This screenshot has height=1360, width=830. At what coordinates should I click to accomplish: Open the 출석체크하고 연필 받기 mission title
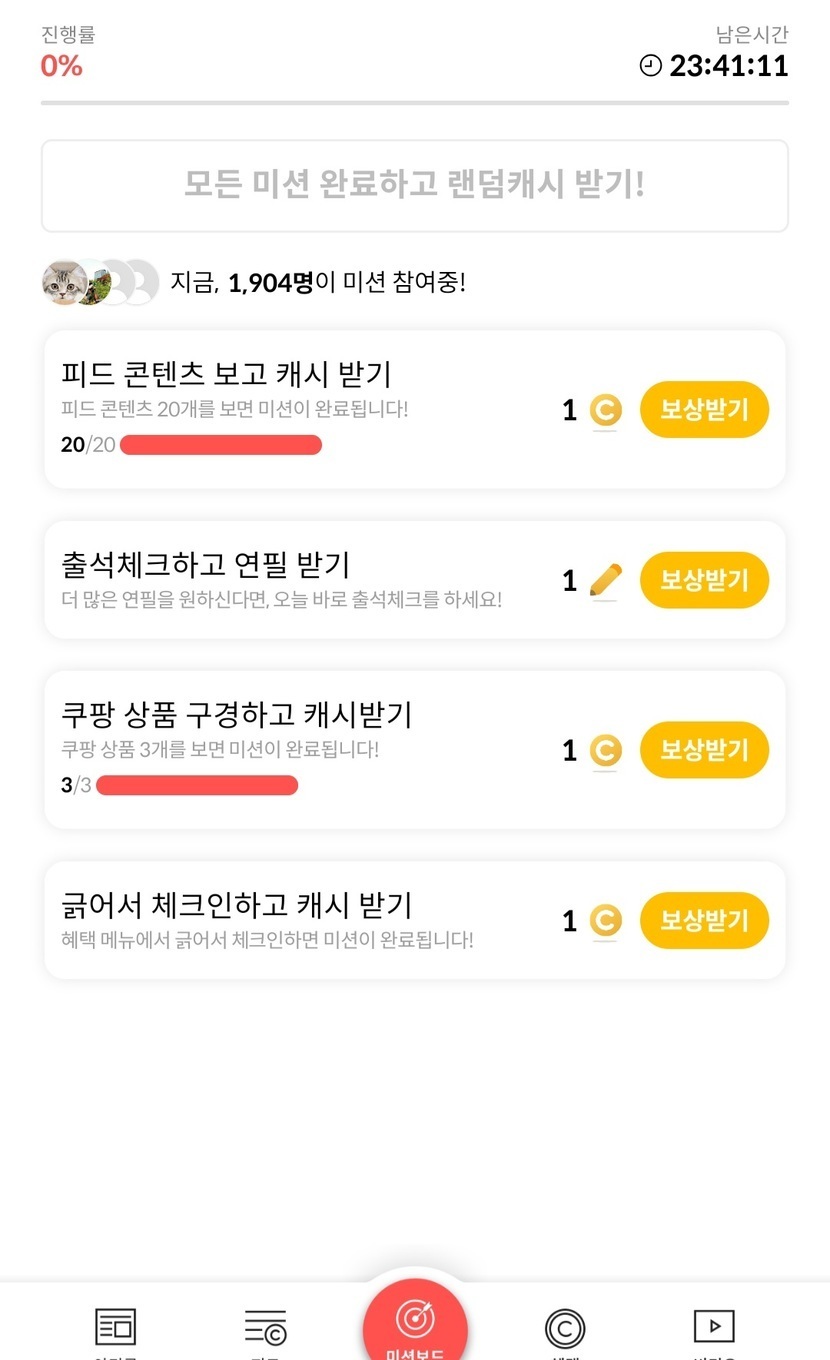206,564
